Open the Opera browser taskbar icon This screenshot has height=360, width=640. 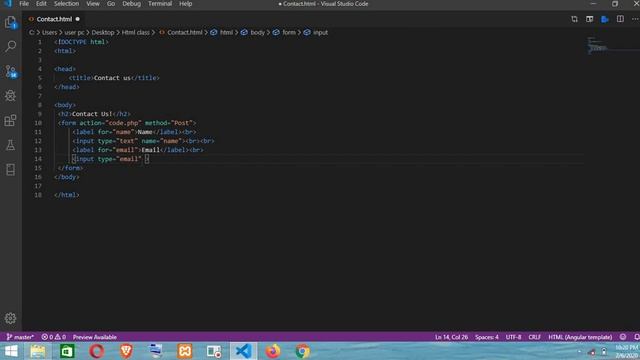pyautogui.click(x=97, y=351)
